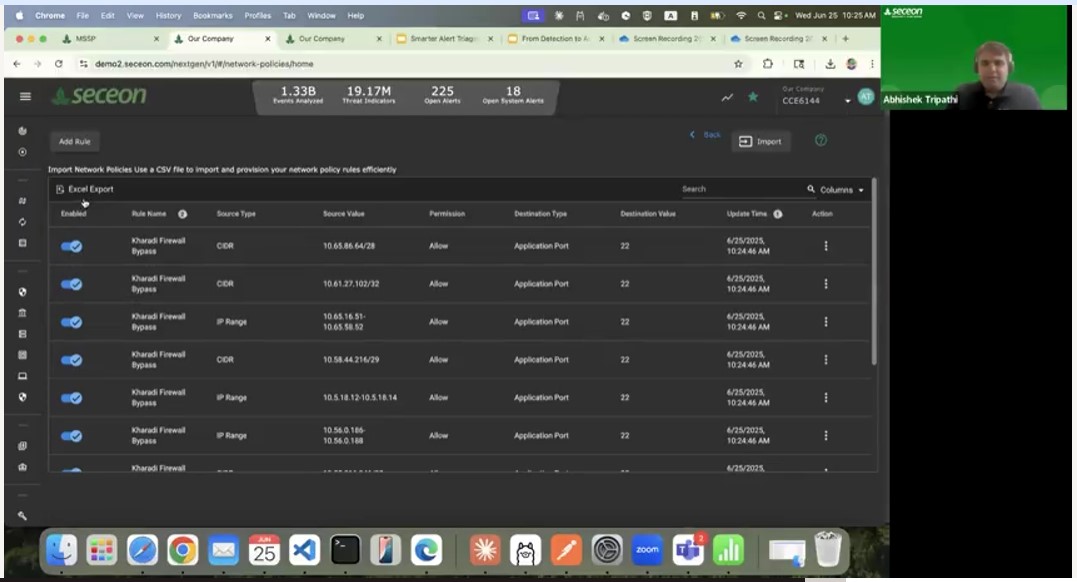Open Chrome extensions puzzle icon
Image resolution: width=1077 pixels, height=582 pixels.
click(x=768, y=64)
